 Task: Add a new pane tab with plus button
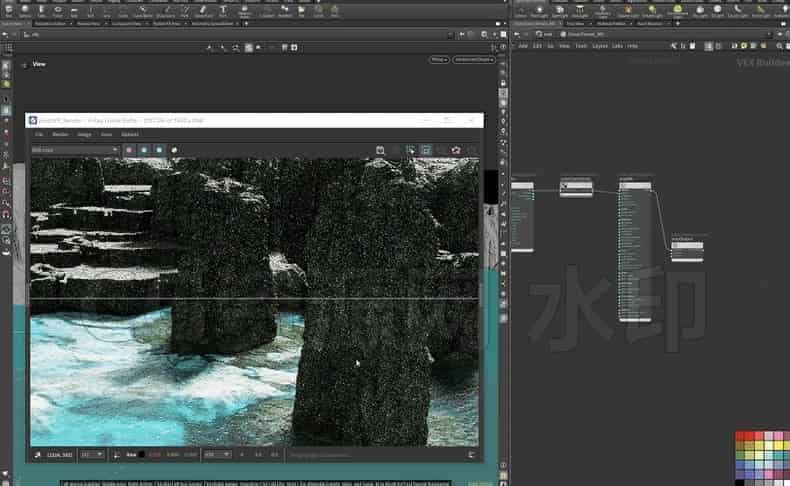point(678,24)
